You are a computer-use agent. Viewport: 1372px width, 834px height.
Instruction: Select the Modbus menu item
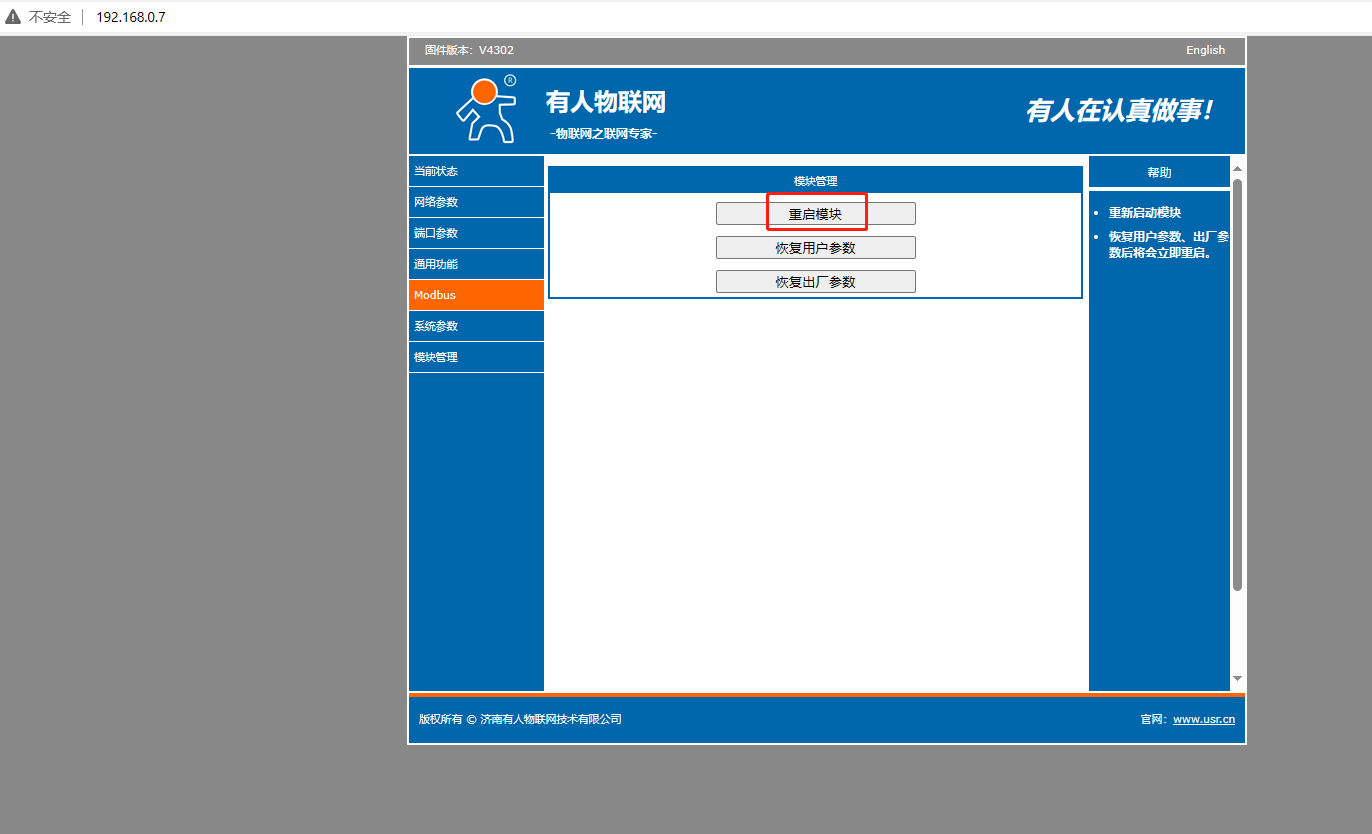[x=476, y=295]
